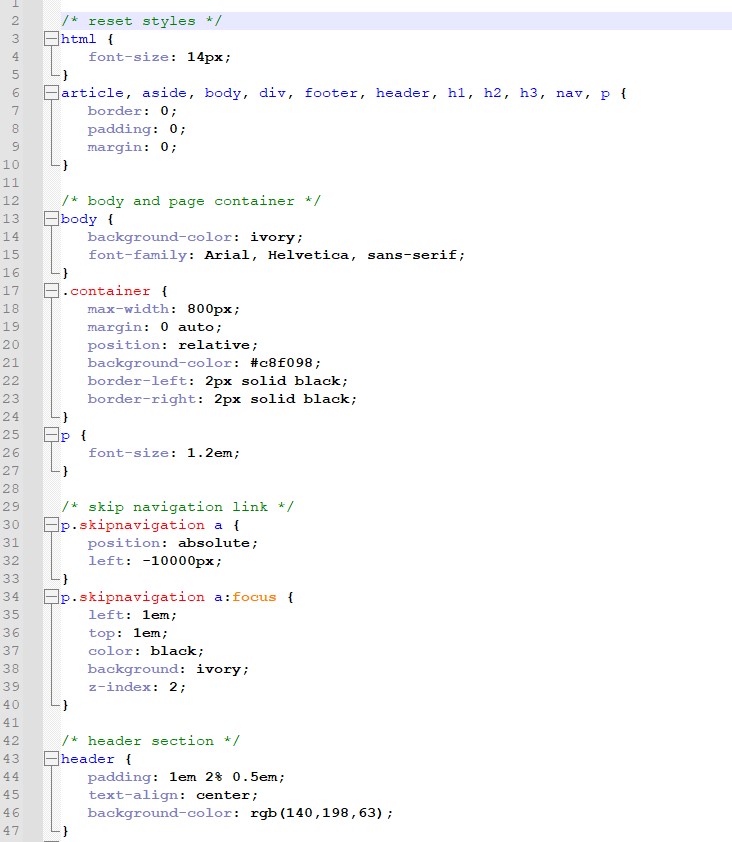Collapse the p.skipnavigation a rule fold
The height and width of the screenshot is (842, 732).
pyautogui.click(x=51, y=525)
